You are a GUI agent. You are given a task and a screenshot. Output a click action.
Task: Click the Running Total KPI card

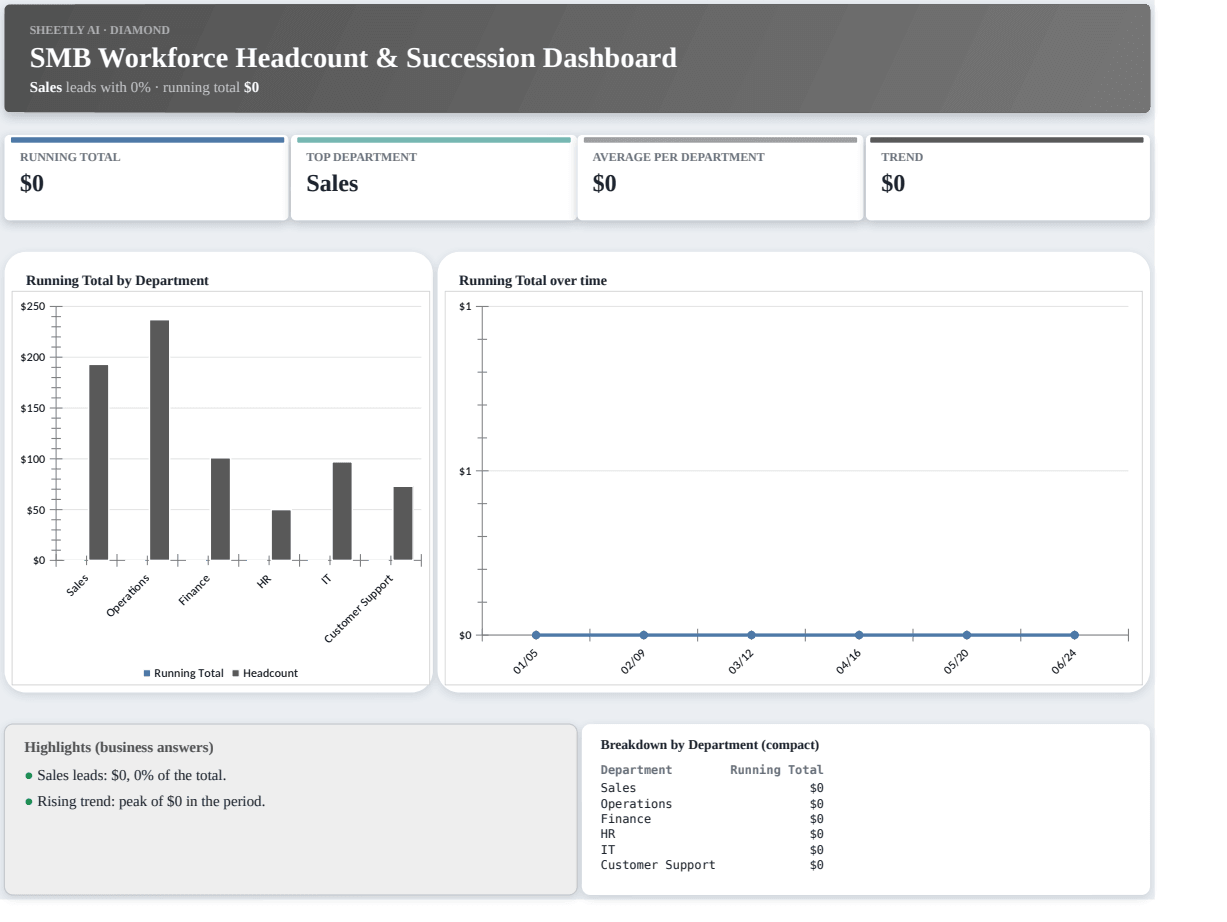[147, 178]
